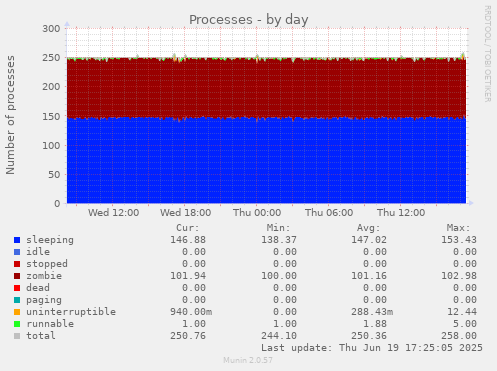Click the 150 y-axis tick label

coord(51,116)
